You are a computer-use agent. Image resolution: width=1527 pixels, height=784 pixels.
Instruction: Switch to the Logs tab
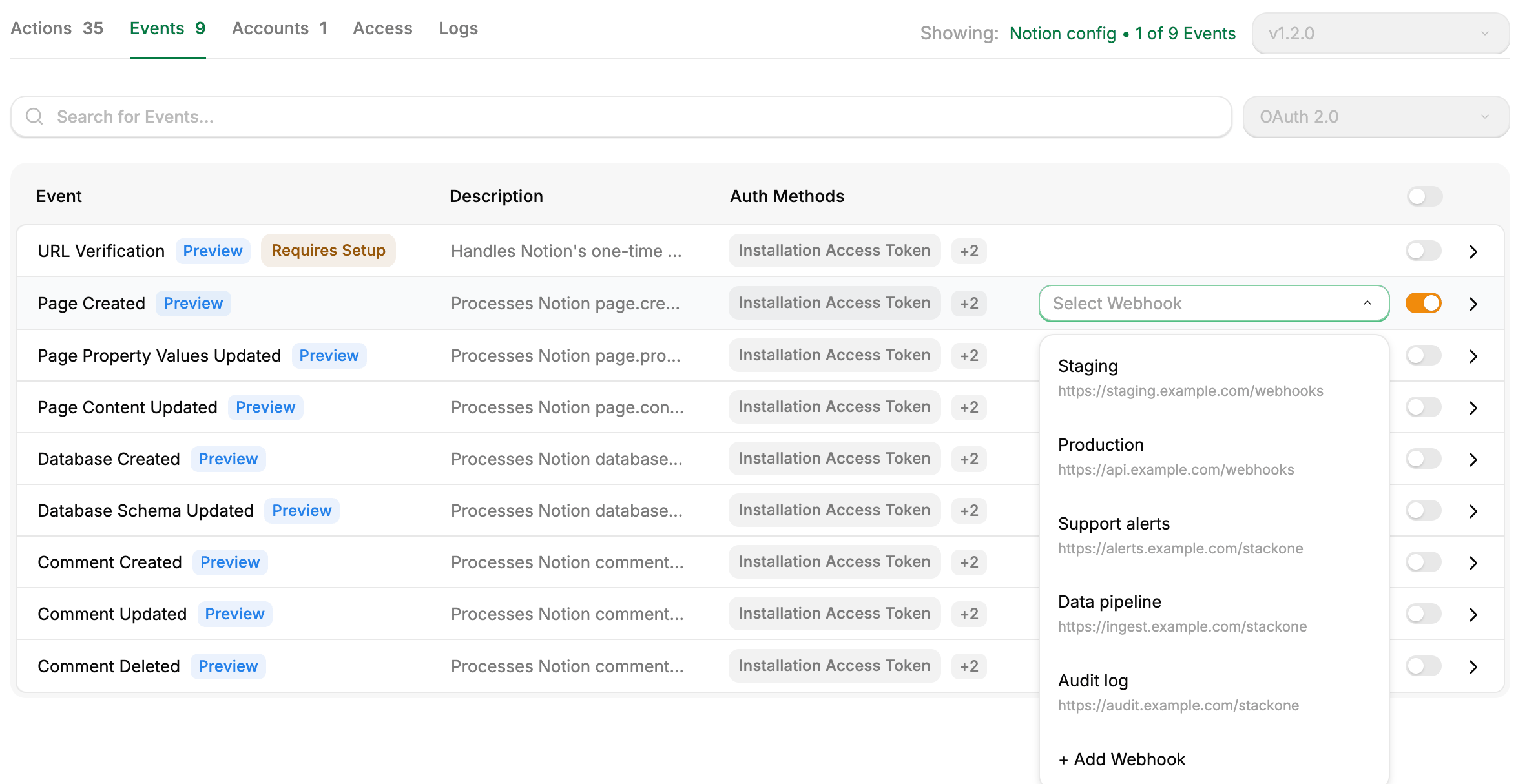click(x=458, y=28)
